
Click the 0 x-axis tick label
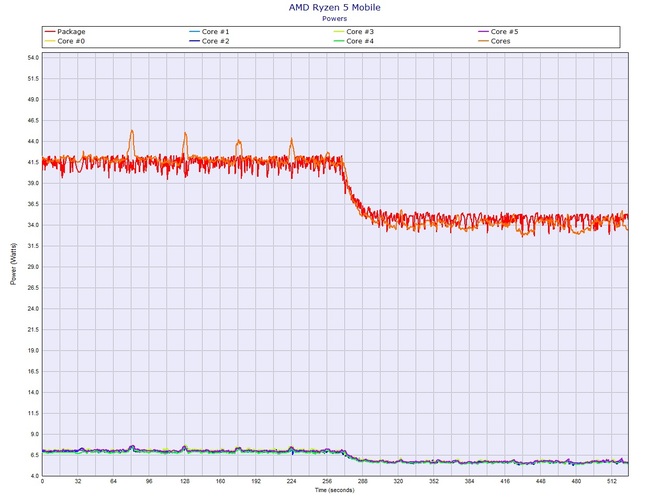click(x=42, y=481)
